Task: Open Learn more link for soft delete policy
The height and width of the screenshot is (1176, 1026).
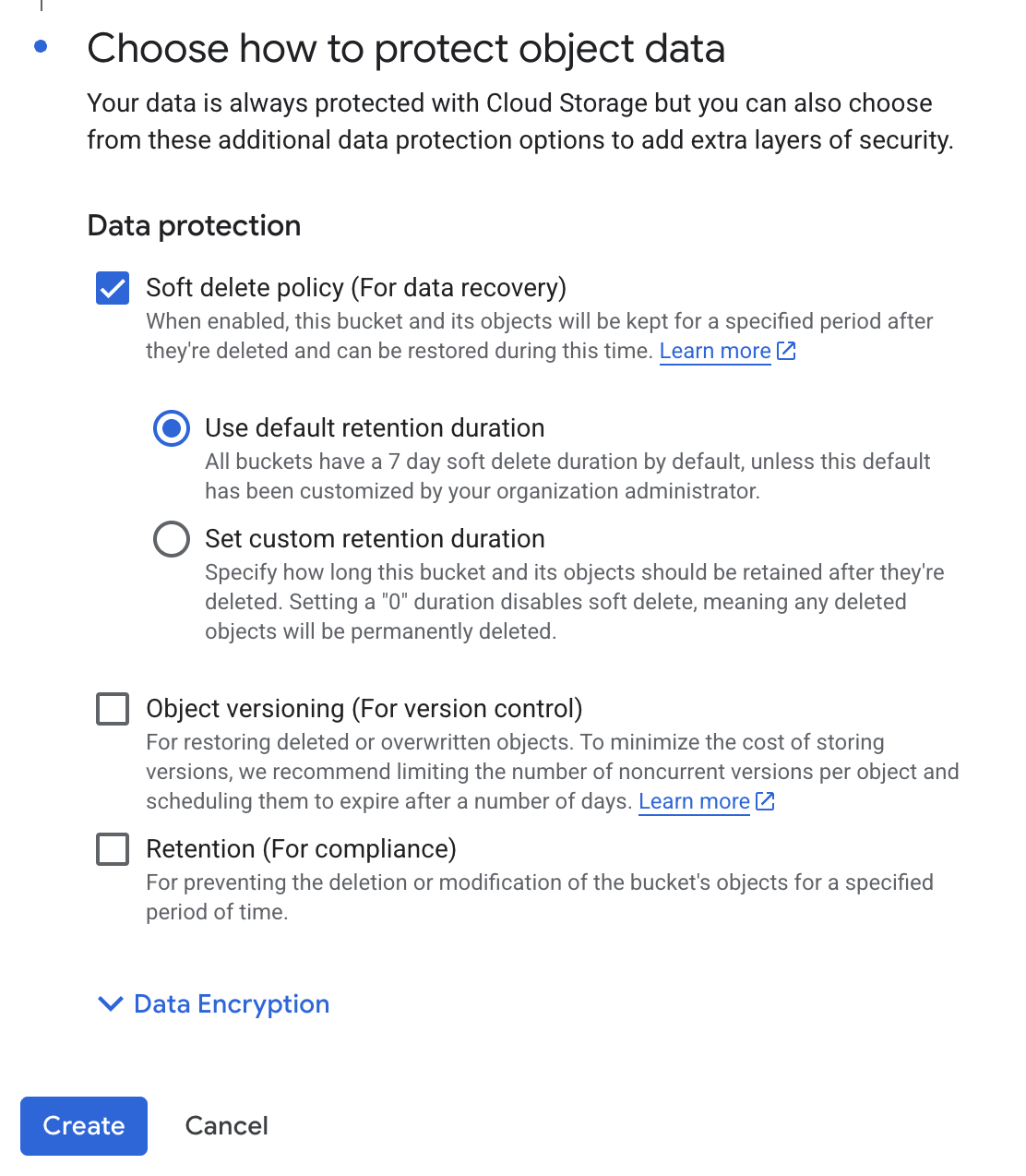Action: (x=715, y=351)
